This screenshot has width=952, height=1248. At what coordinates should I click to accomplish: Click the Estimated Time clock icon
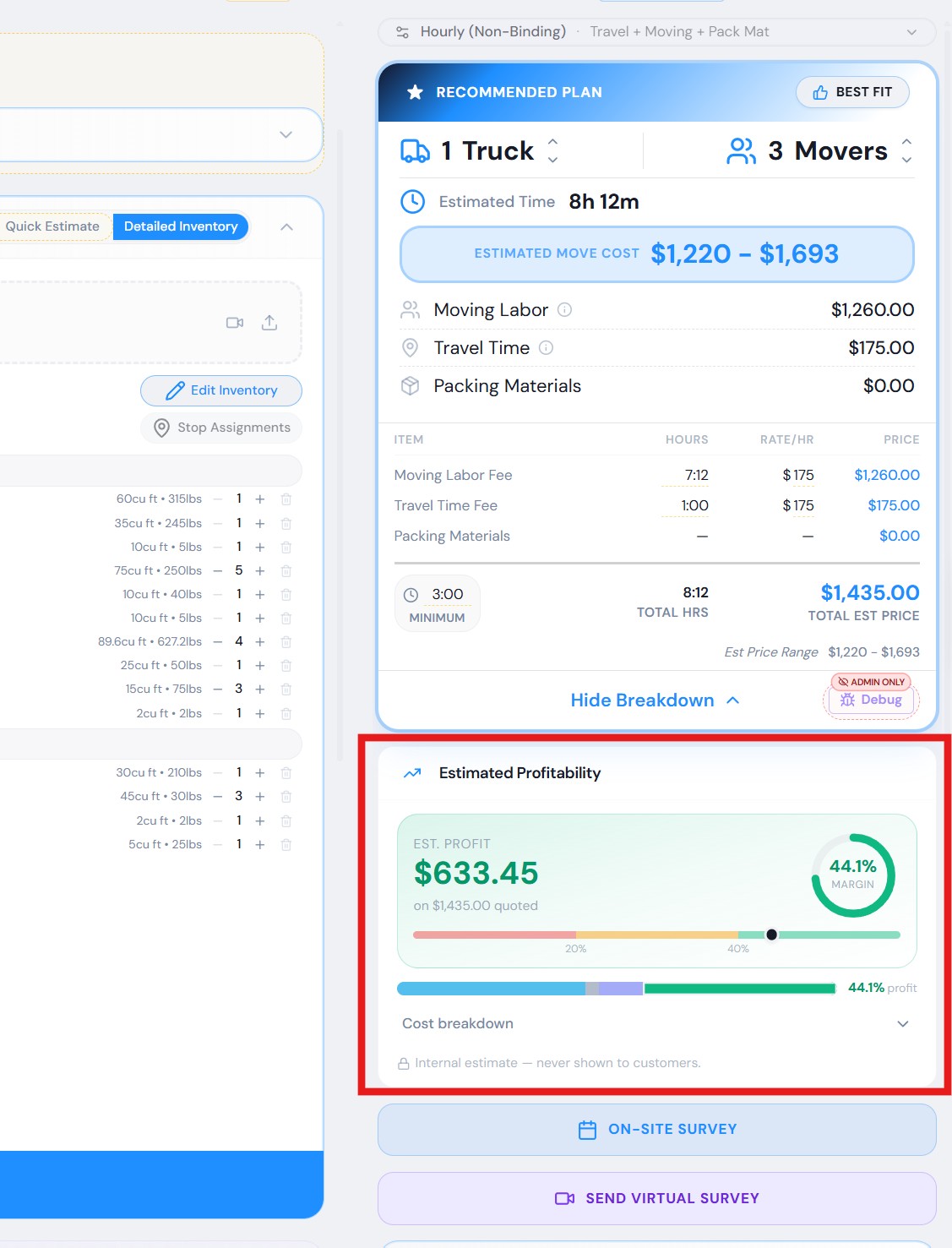tap(412, 202)
